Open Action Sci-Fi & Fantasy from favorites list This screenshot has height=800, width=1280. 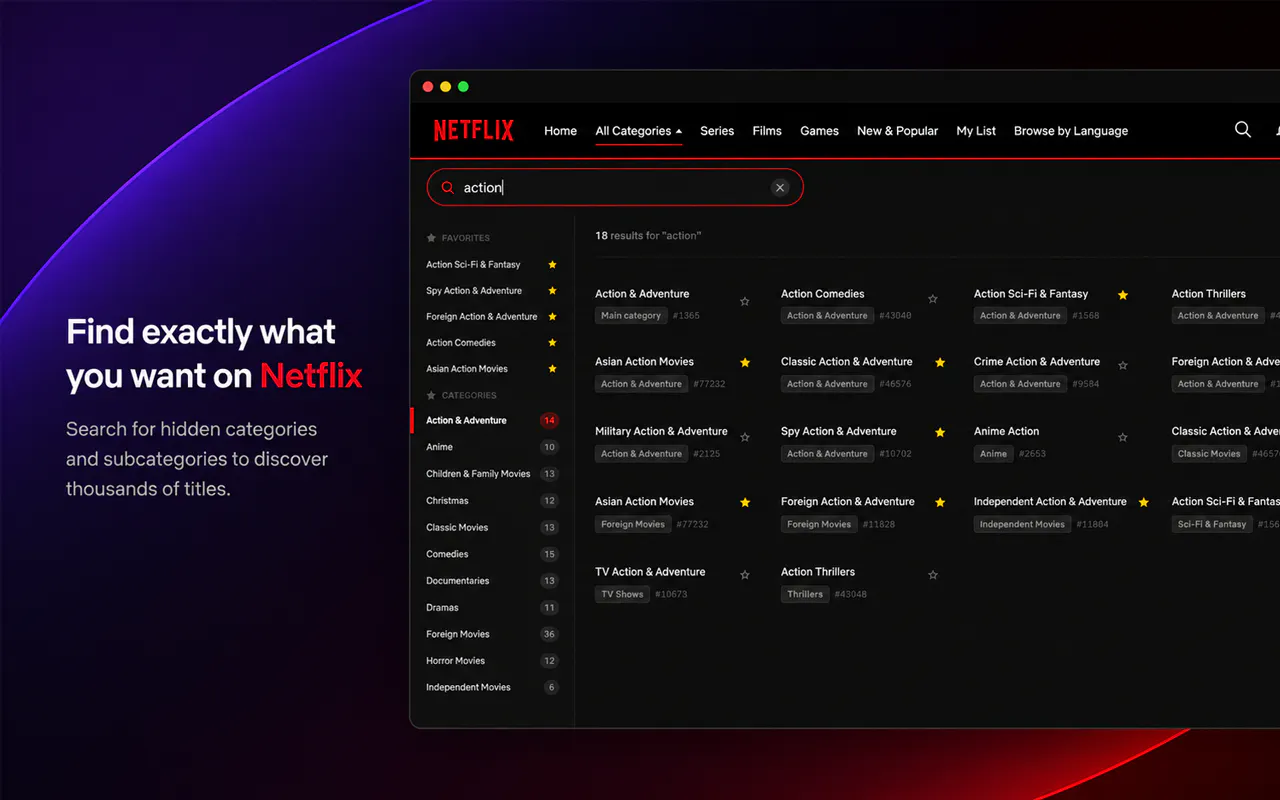coord(473,265)
